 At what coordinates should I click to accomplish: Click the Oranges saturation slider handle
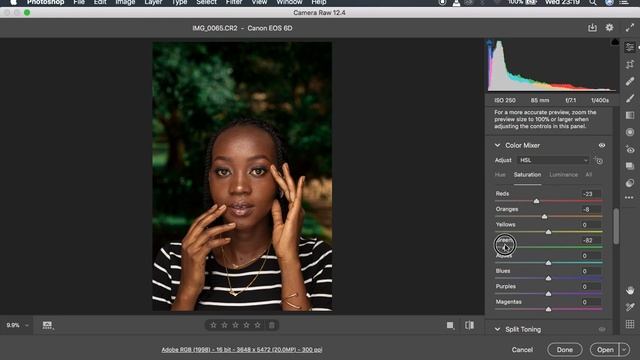(544, 216)
